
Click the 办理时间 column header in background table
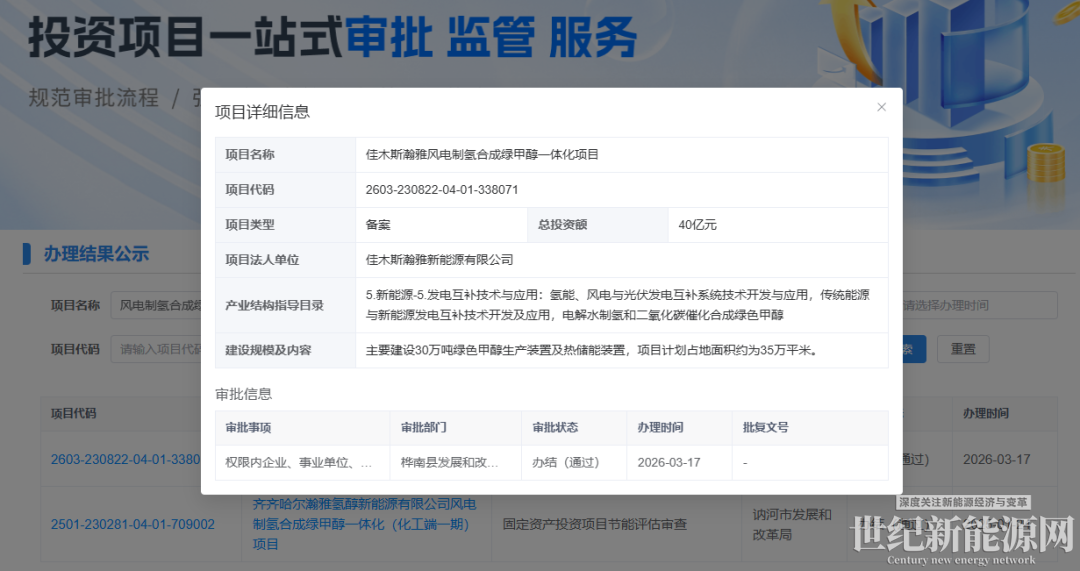[985, 413]
